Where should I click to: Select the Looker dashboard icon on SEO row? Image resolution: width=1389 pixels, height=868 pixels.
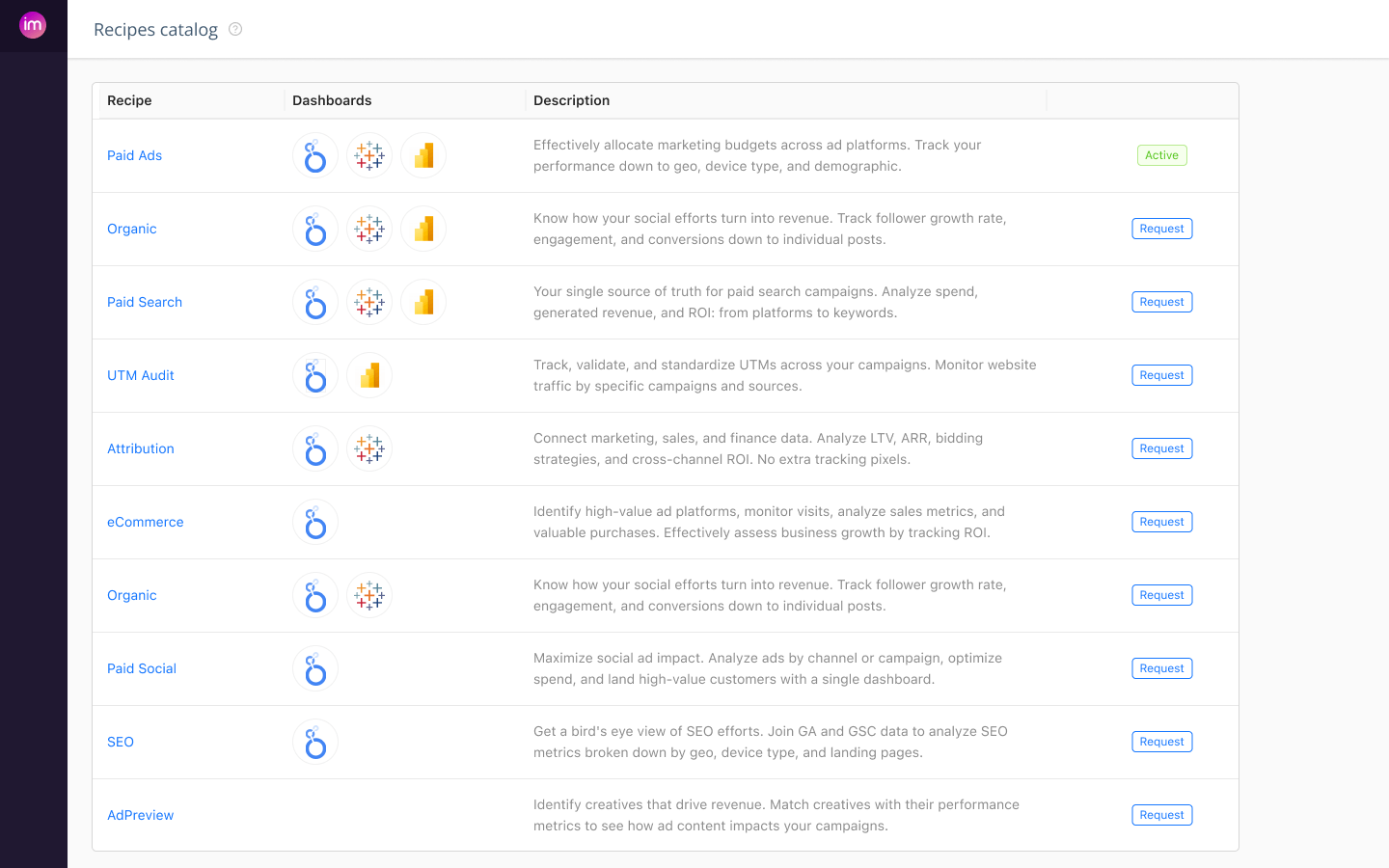click(x=315, y=742)
